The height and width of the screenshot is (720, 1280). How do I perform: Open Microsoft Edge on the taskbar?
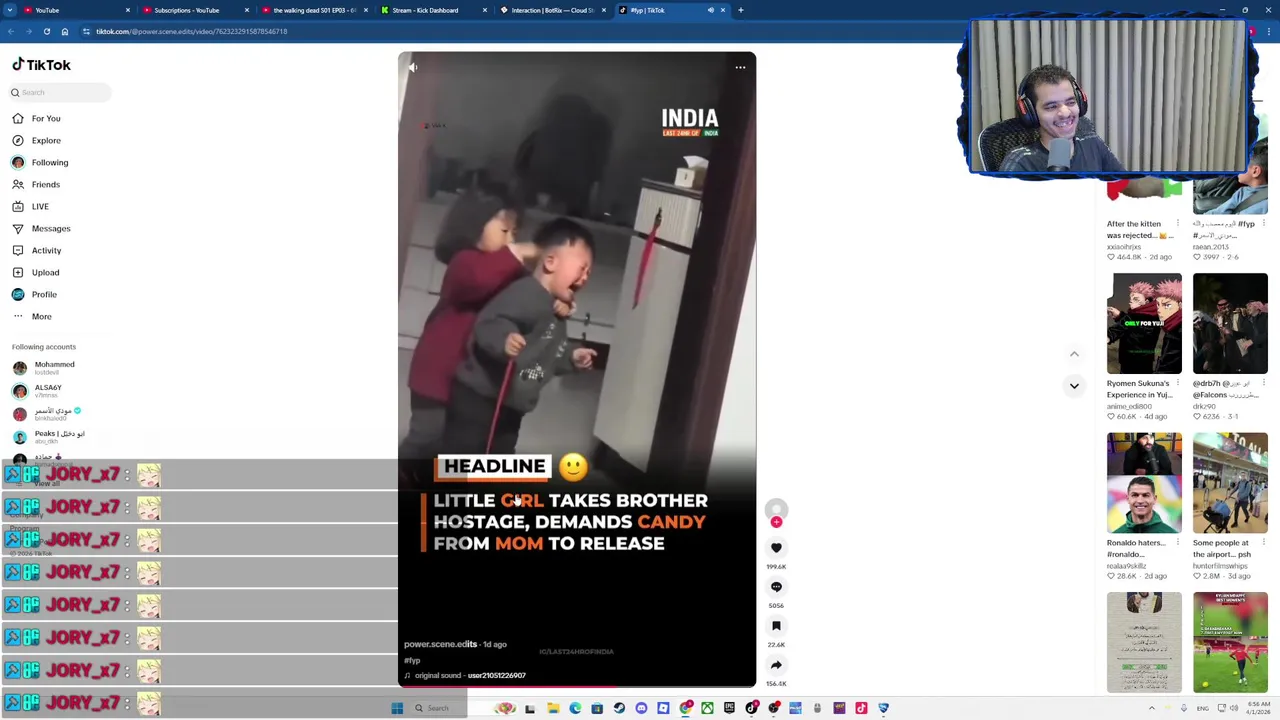coord(575,708)
